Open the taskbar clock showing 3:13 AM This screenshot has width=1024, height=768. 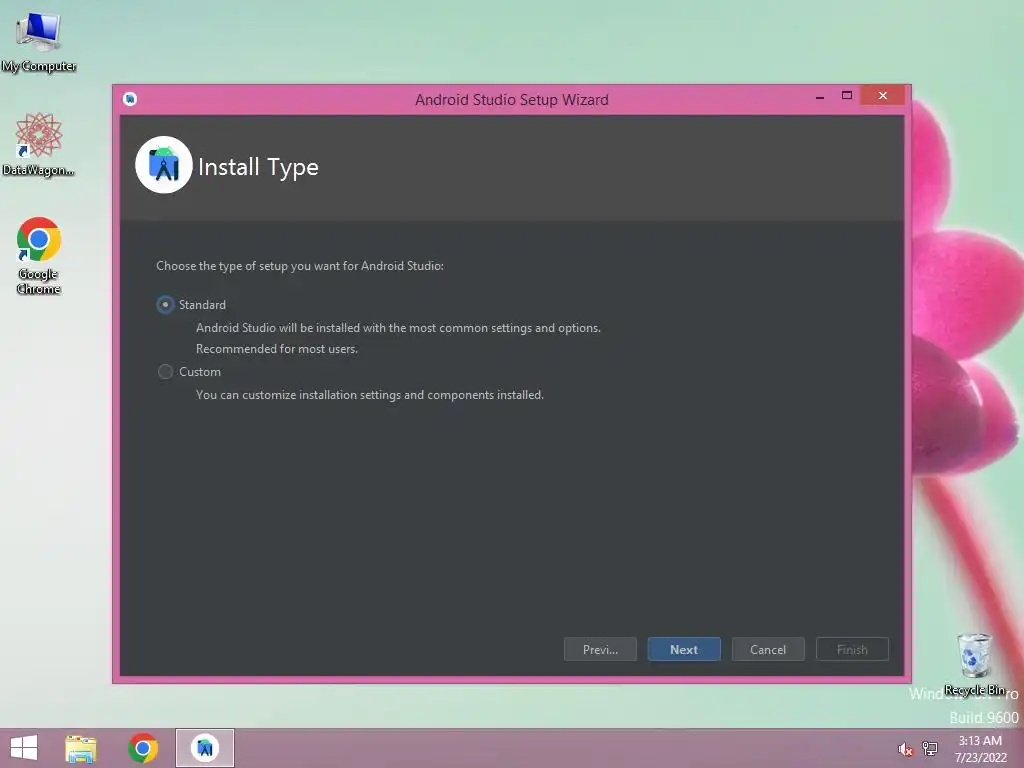point(980,749)
